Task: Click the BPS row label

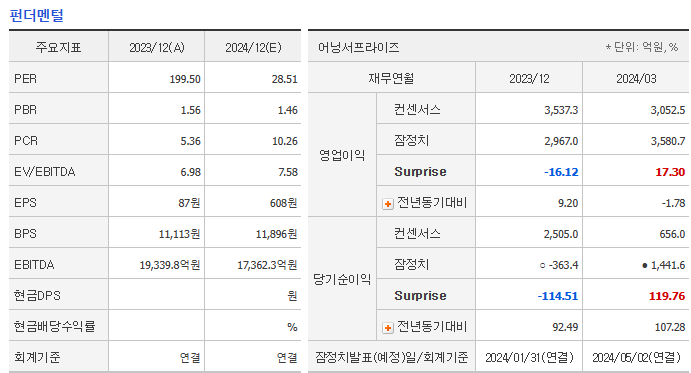Action: click(x=25, y=233)
